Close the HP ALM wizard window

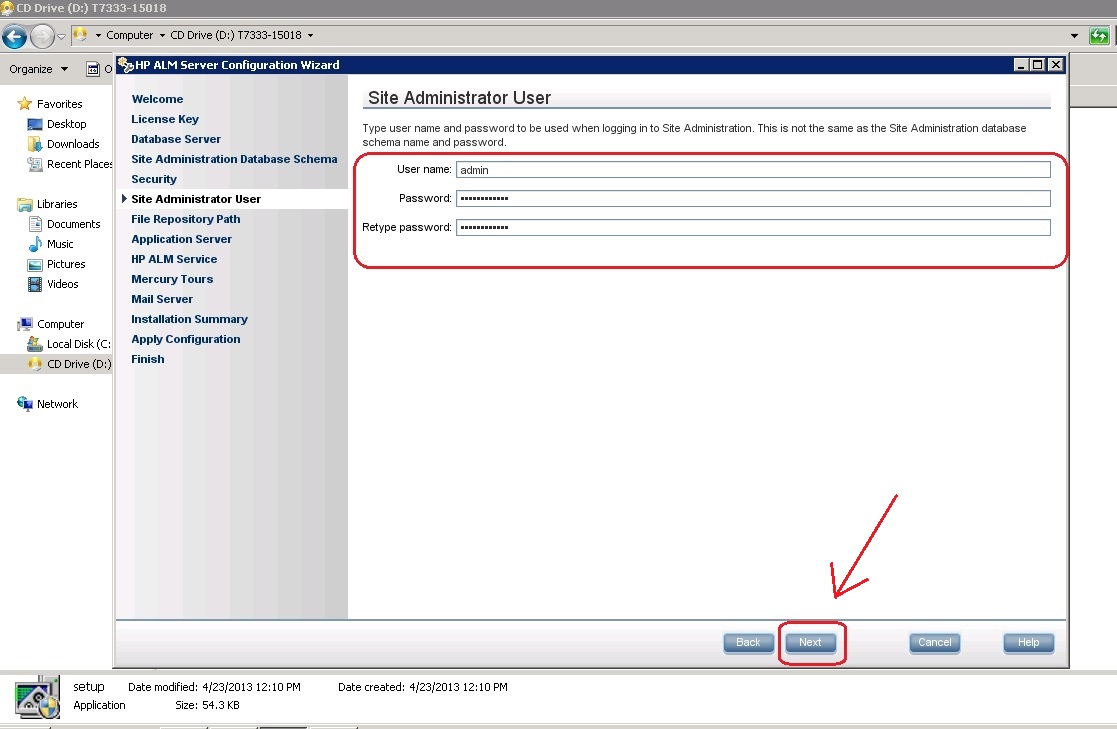1056,65
